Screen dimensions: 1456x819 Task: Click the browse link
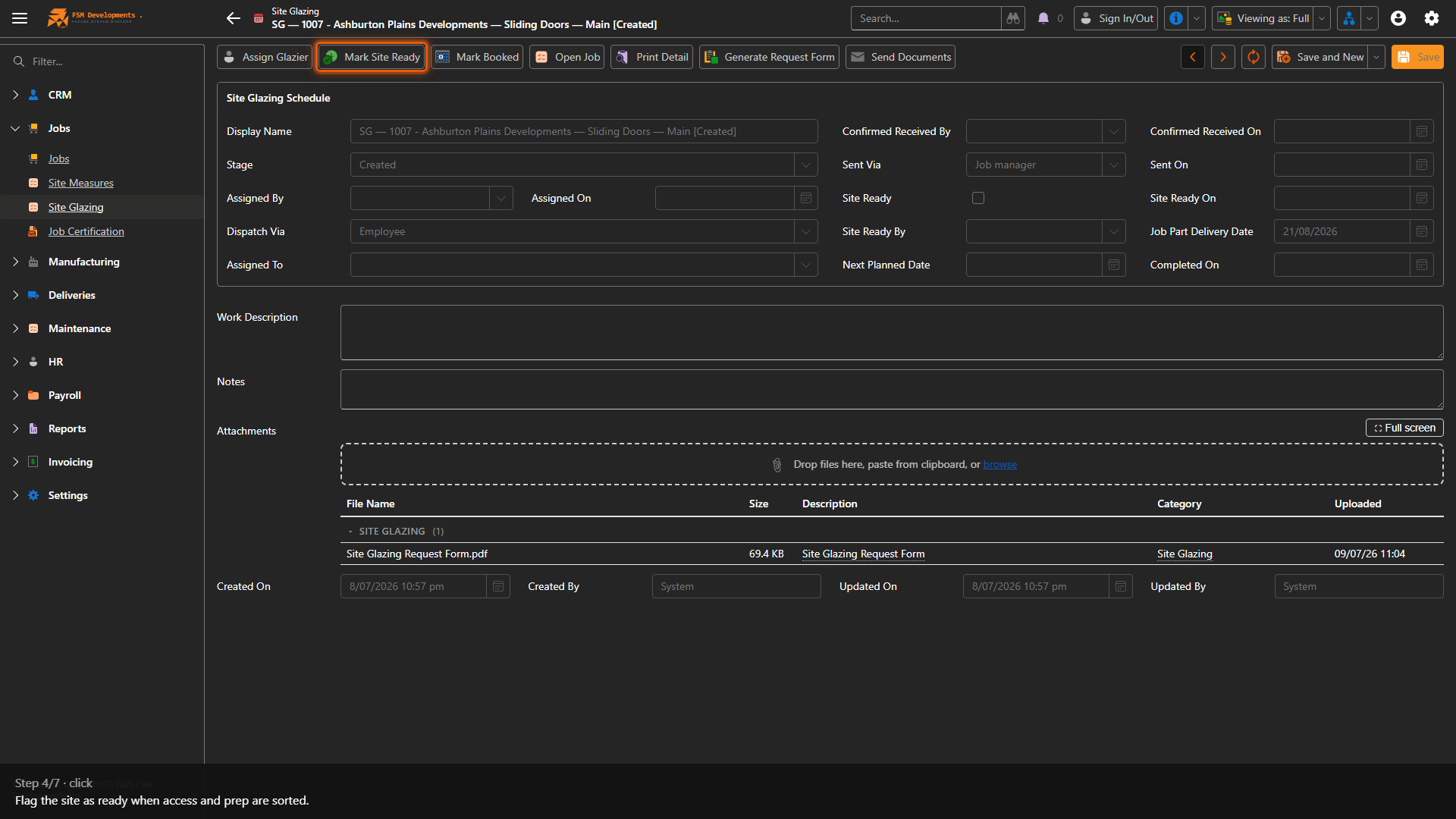click(1000, 464)
